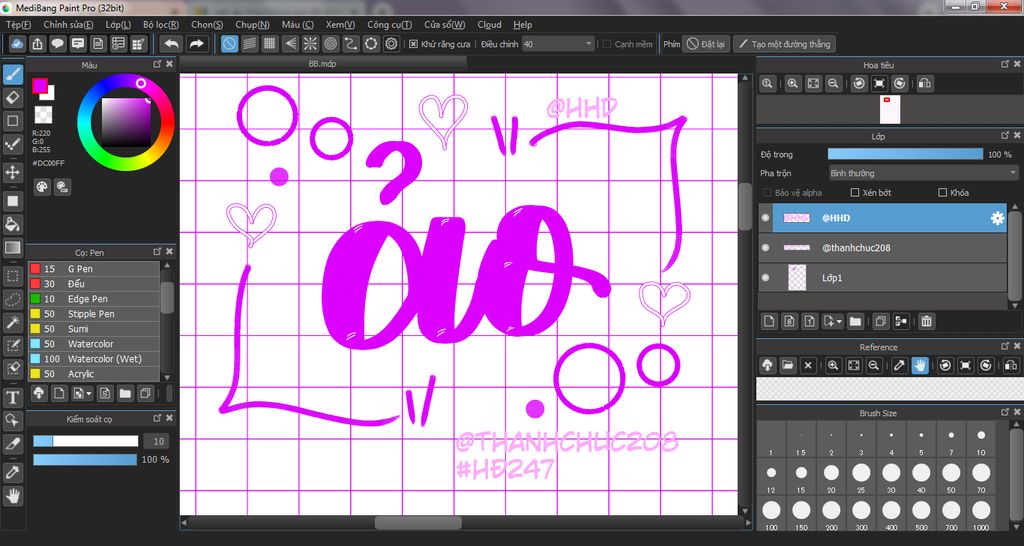Open snap settings gear icon
The image size is (1024, 546).
pos(391,44)
